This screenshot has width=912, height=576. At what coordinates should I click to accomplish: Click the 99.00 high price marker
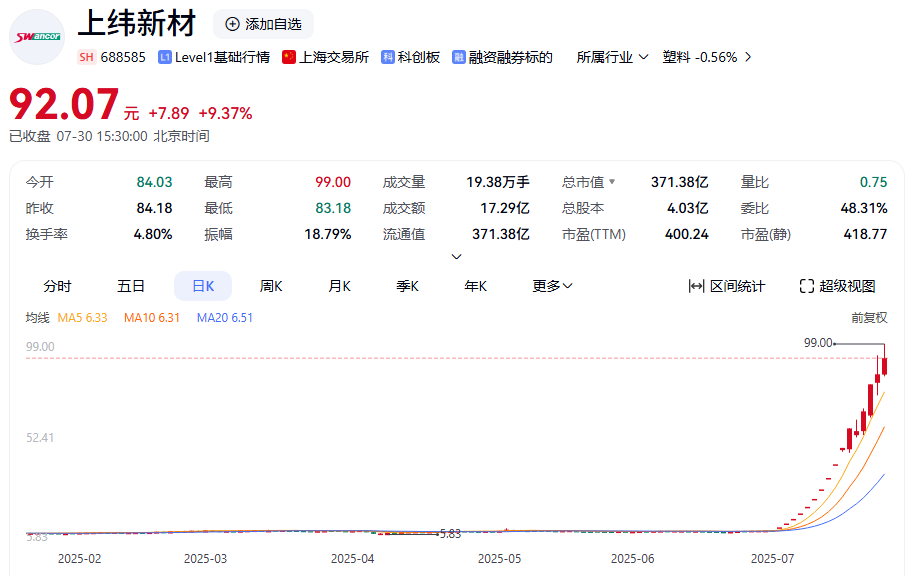(x=818, y=342)
